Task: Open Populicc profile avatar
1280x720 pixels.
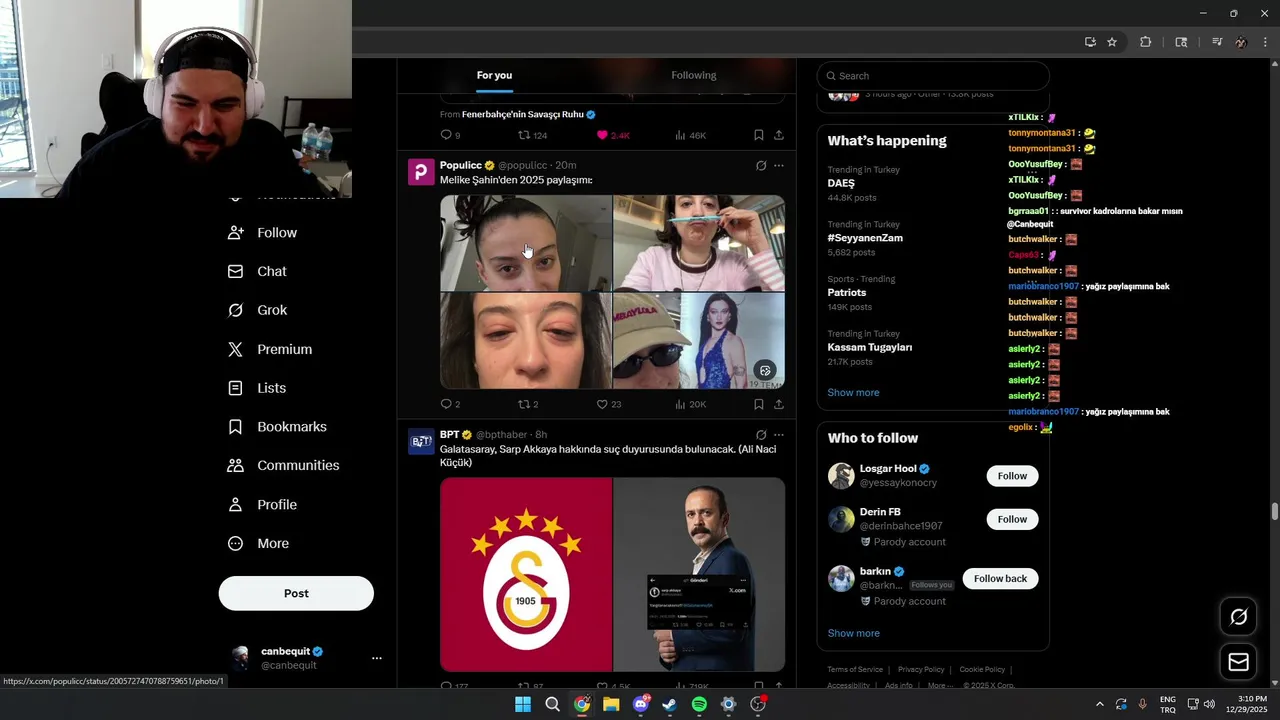Action: [421, 172]
